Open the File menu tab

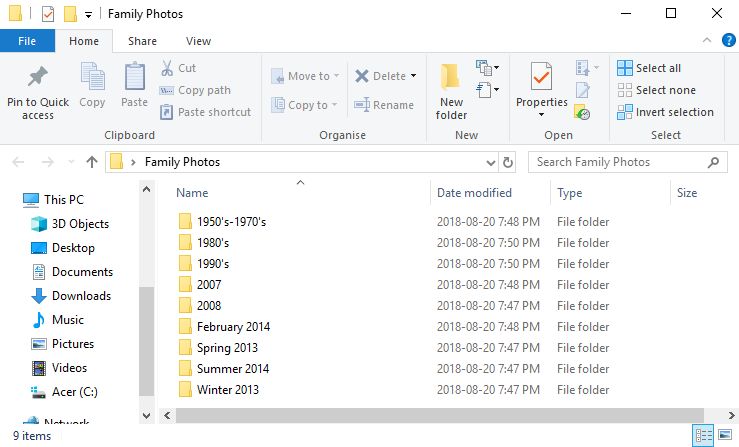(27, 41)
